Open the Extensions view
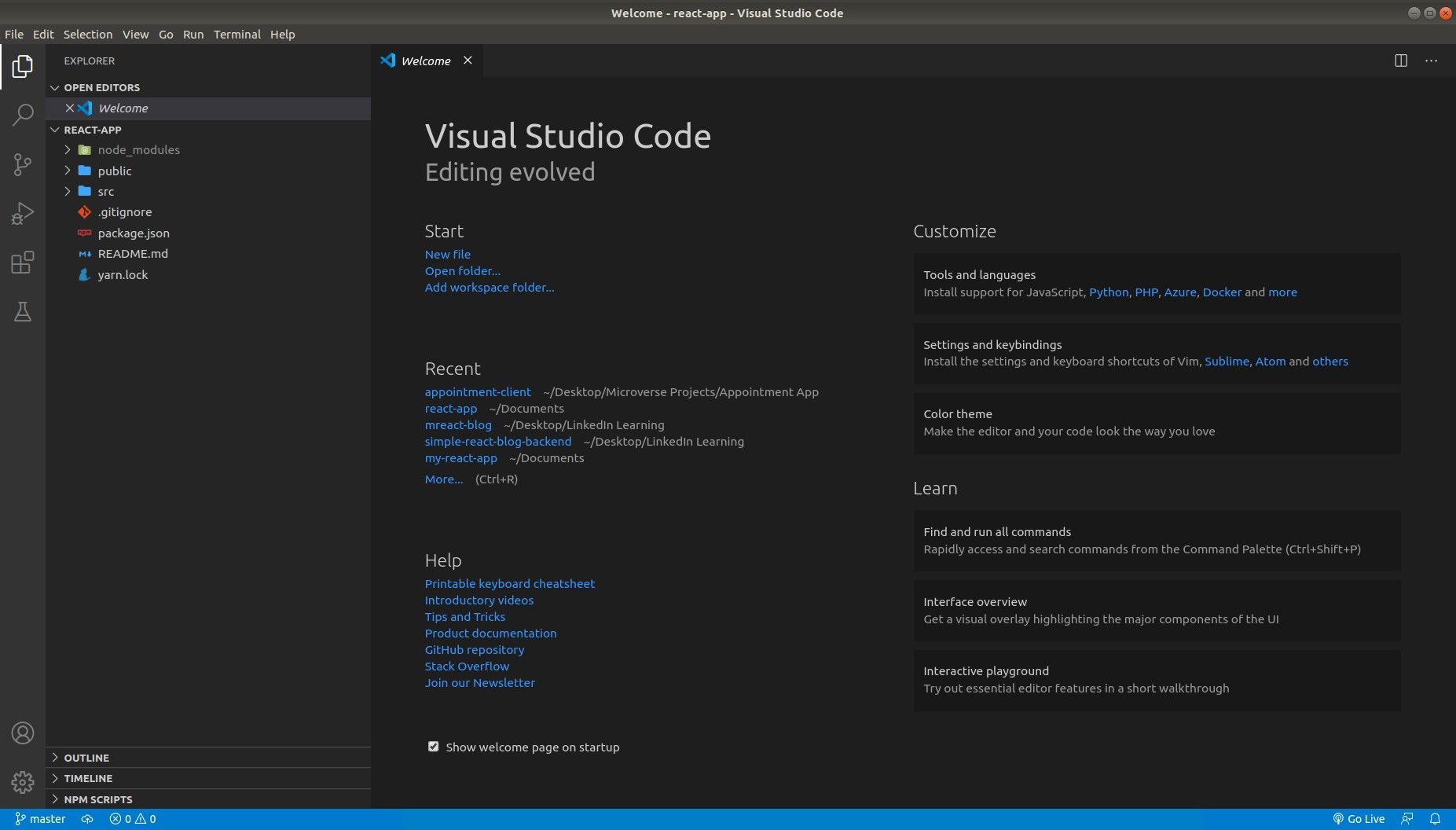The height and width of the screenshot is (830, 1456). click(x=23, y=263)
